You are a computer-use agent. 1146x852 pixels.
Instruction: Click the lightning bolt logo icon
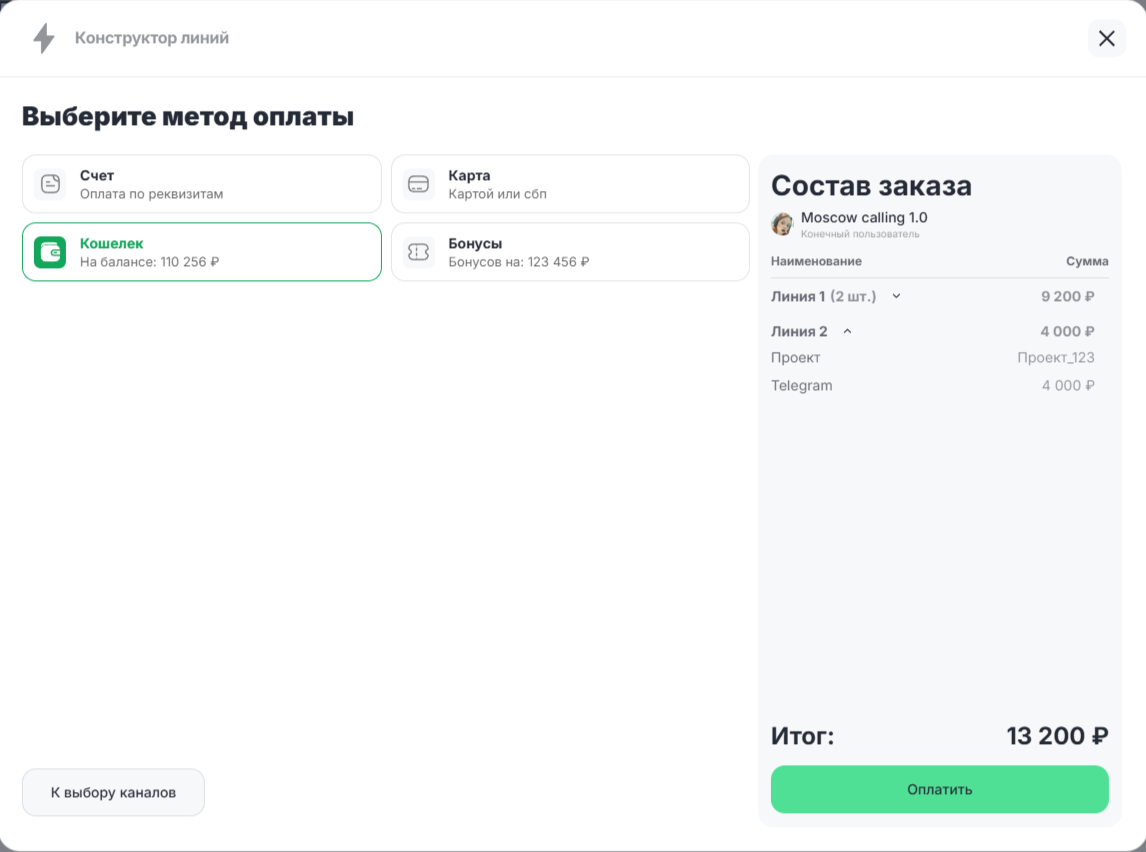pyautogui.click(x=44, y=39)
